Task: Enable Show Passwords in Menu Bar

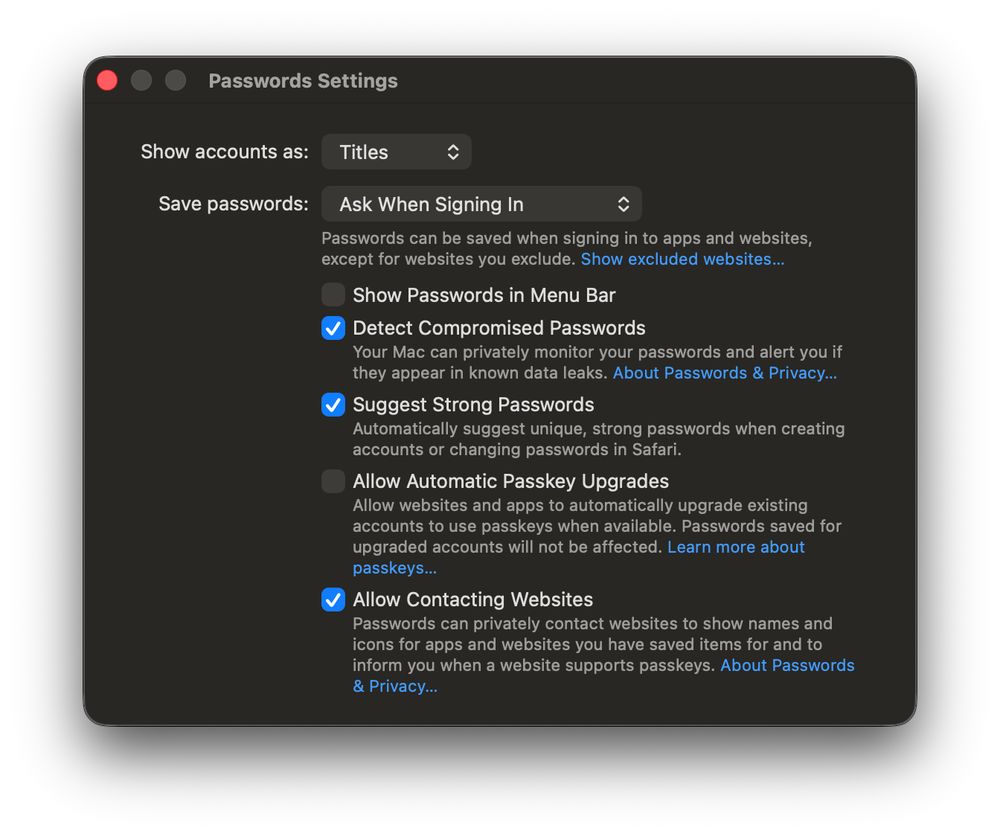Action: click(332, 295)
